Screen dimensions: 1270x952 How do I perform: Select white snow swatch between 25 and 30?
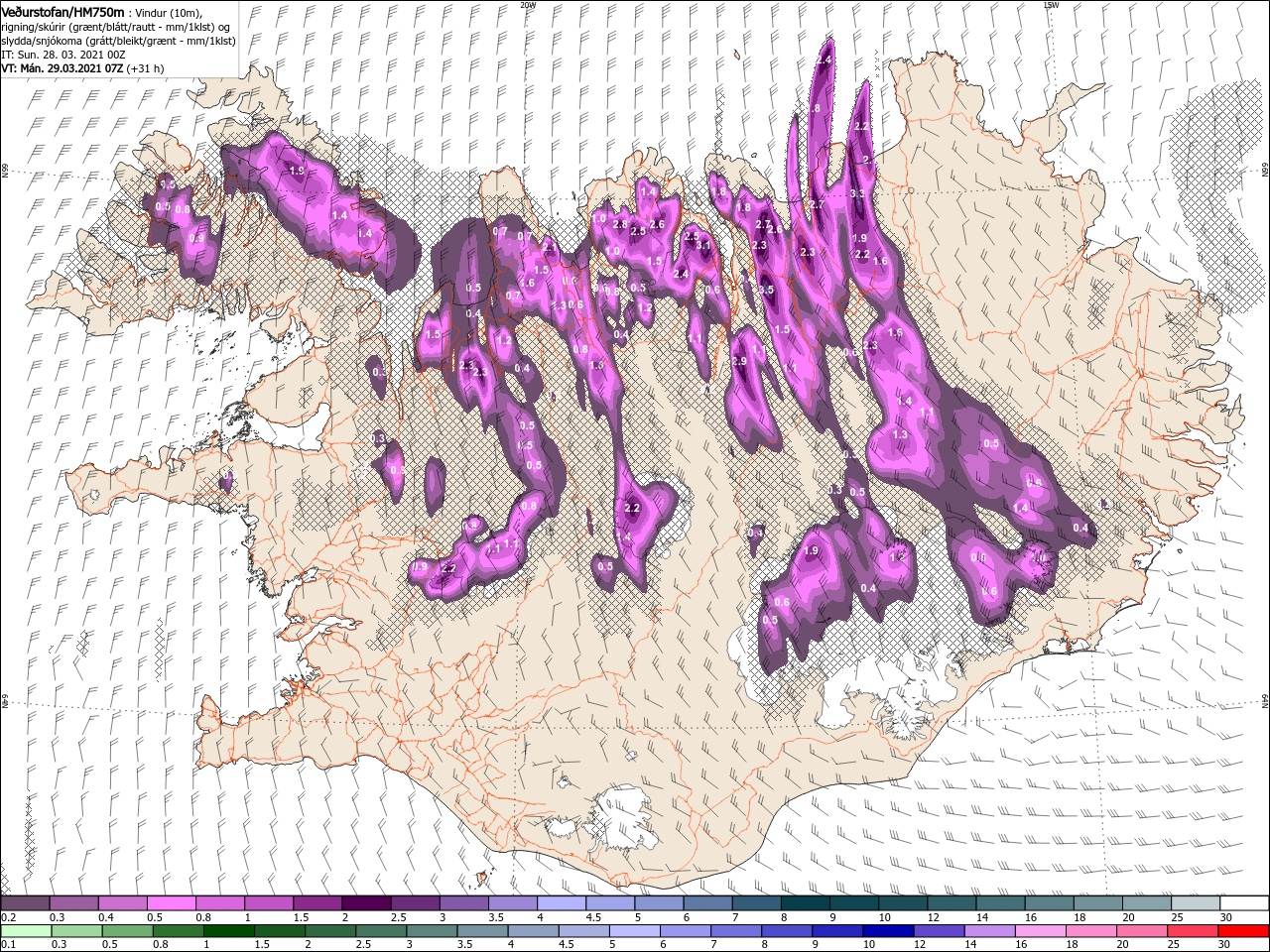pyautogui.click(x=1196, y=903)
